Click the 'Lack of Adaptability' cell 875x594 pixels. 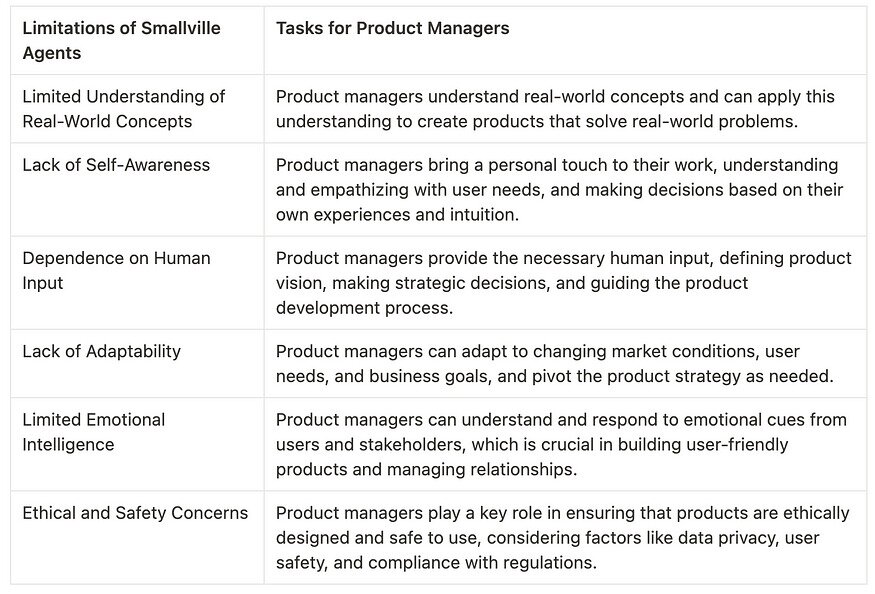102,351
